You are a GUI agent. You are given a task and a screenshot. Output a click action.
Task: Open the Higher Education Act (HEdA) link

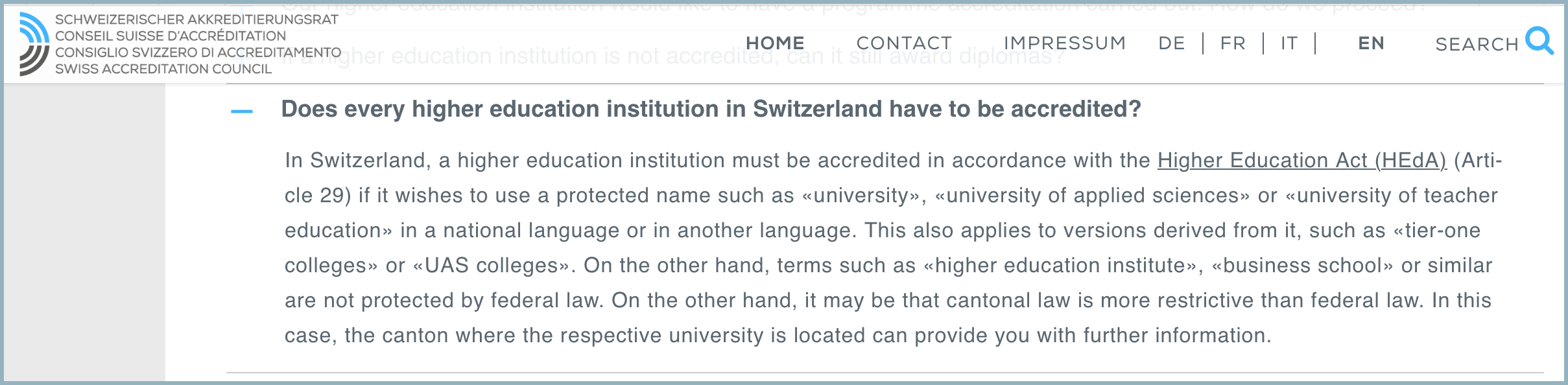pos(1301,160)
